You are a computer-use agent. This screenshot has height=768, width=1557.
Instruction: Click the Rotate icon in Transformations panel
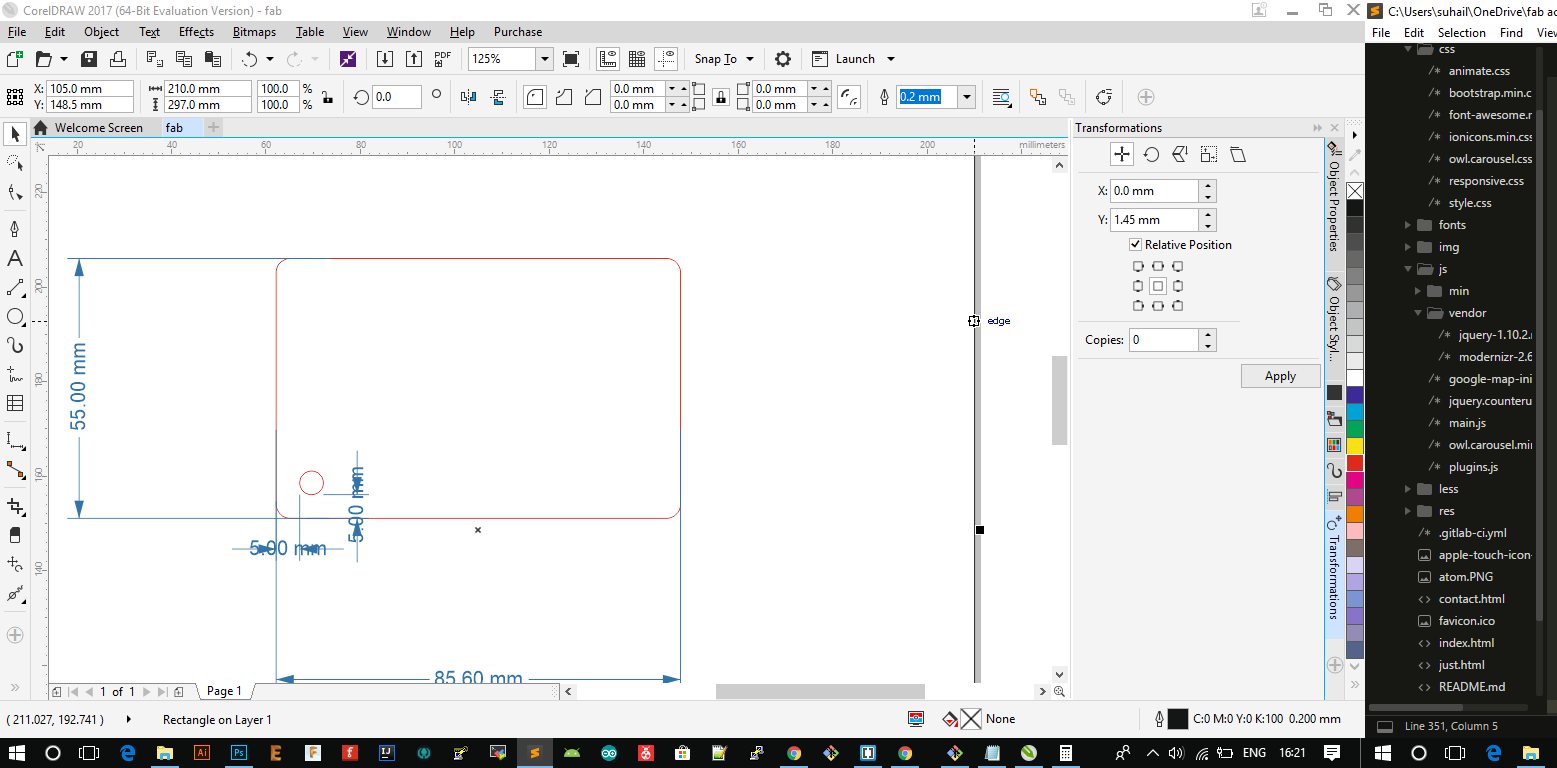coord(1151,154)
